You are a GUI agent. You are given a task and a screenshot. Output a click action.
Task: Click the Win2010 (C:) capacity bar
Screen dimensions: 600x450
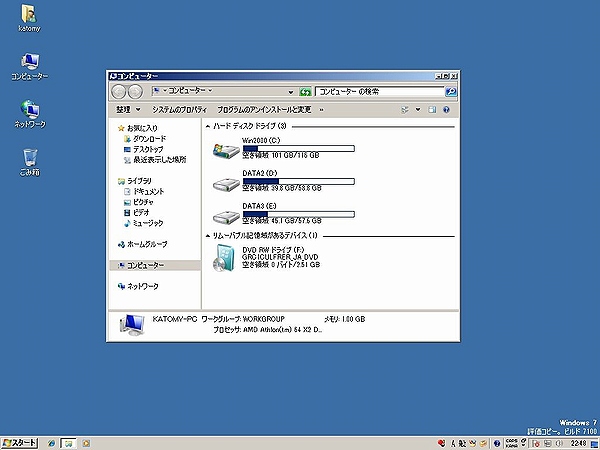click(298, 148)
